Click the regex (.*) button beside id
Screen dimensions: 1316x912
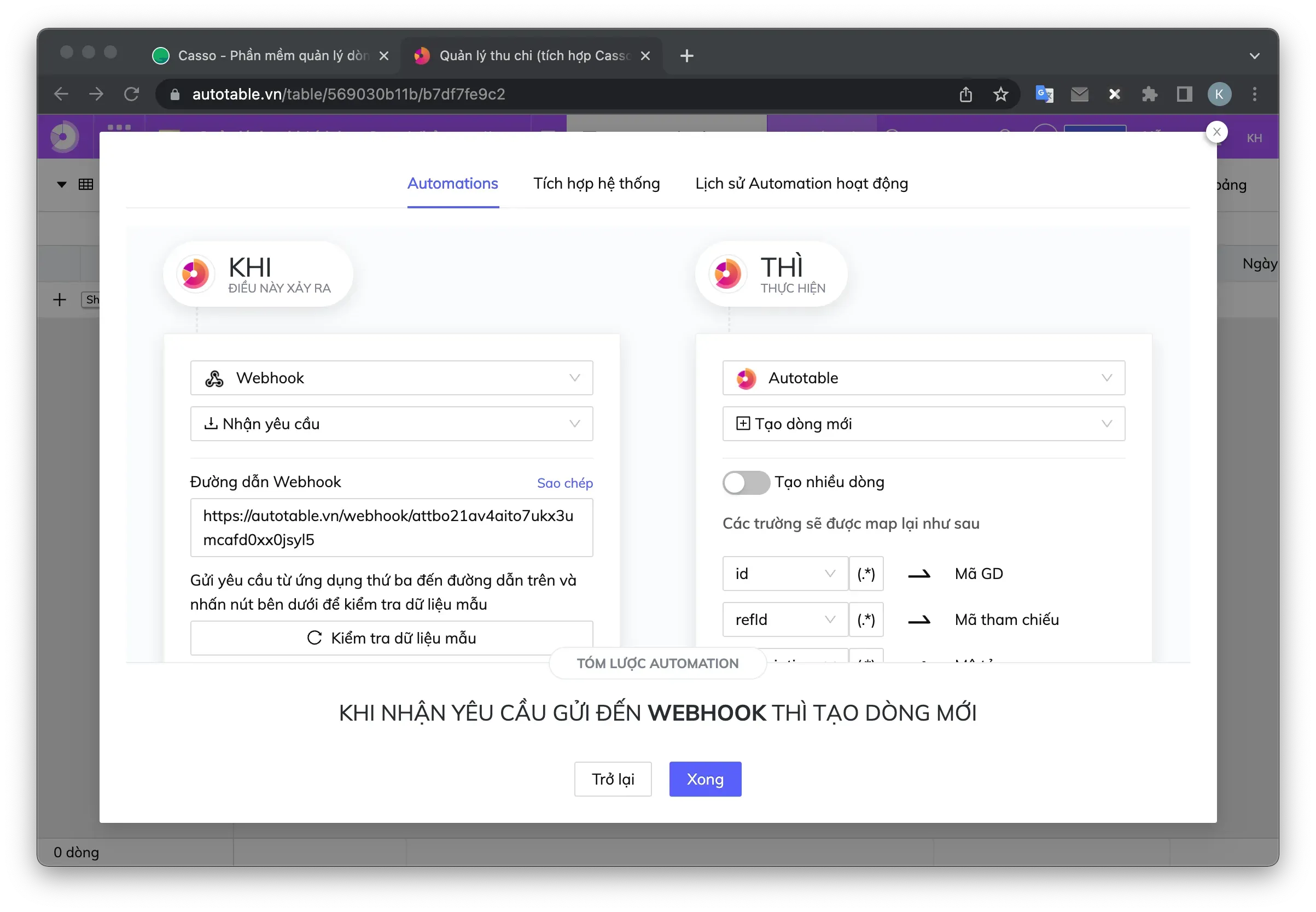point(866,574)
